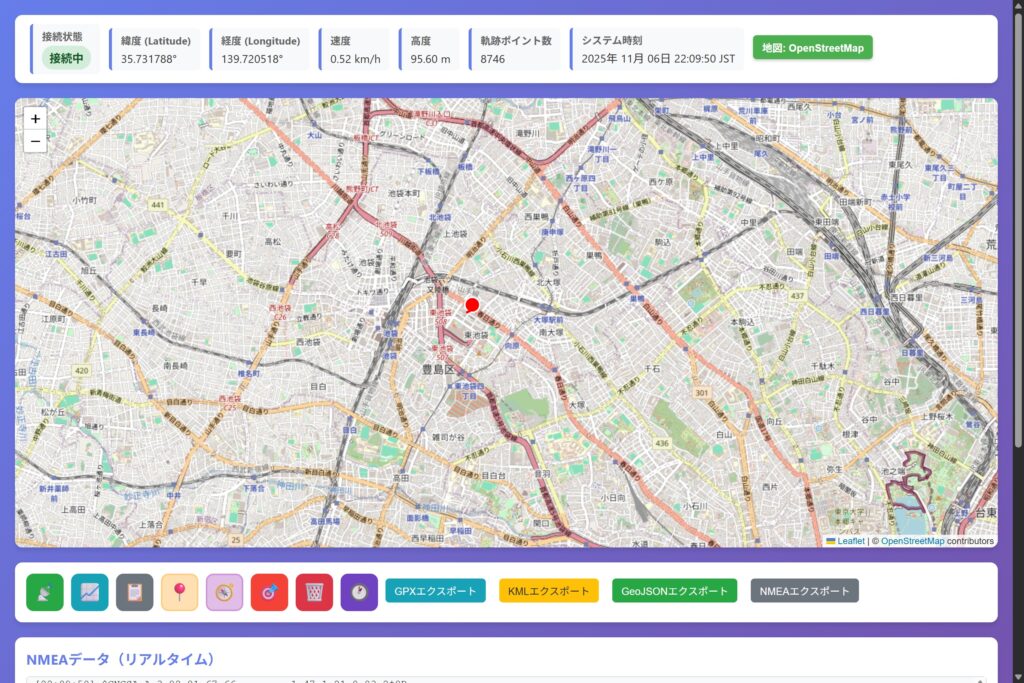Screen dimensions: 1024x683
Task: Toggle the purple compass button
Action: [225, 592]
